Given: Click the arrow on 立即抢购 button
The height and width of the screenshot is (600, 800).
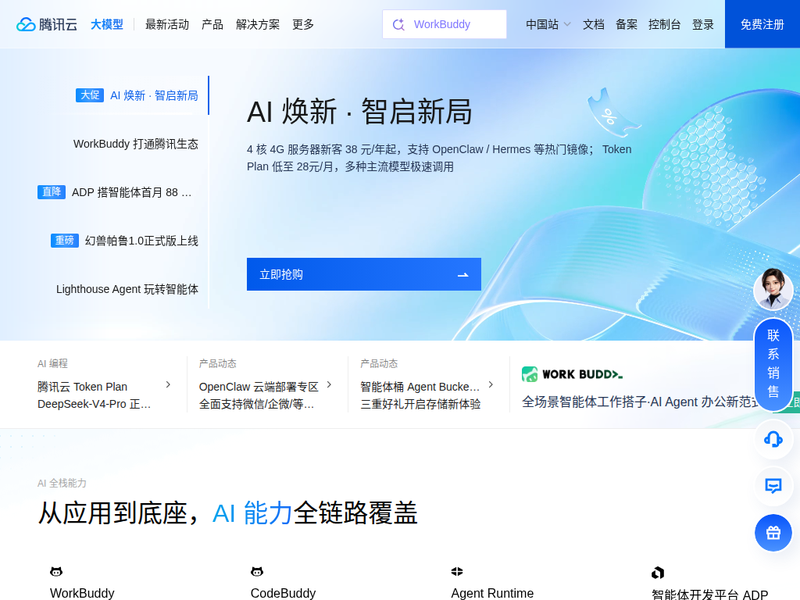Looking at the screenshot, I should pos(463,275).
